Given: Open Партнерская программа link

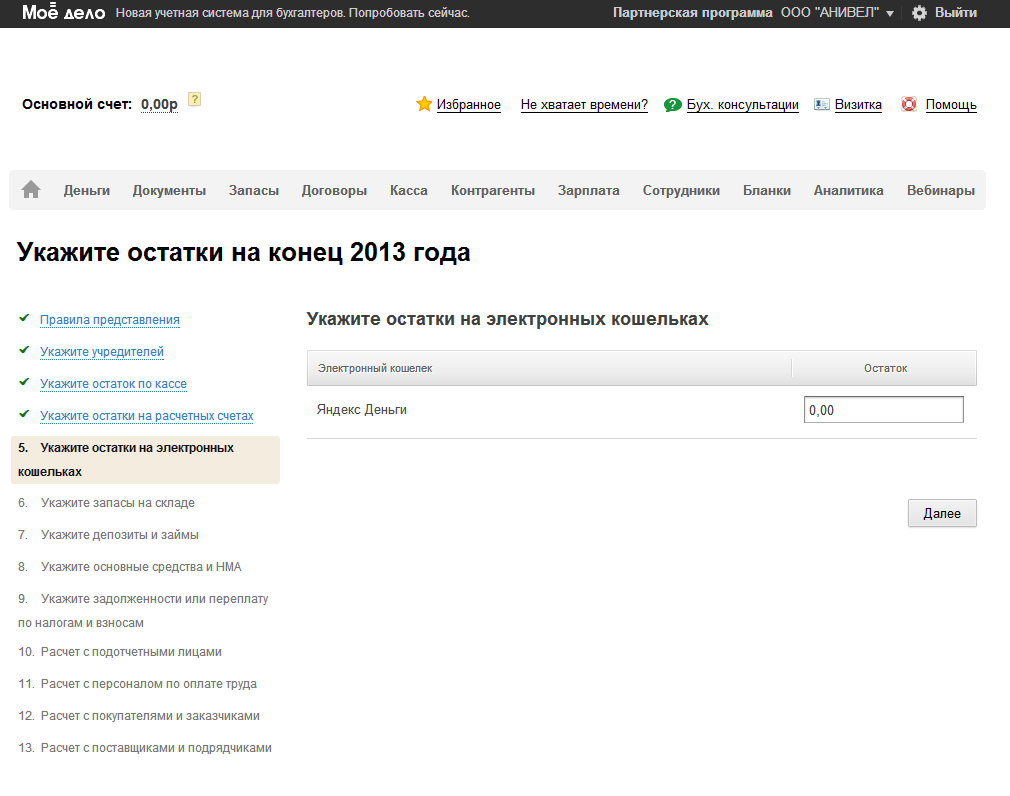Looking at the screenshot, I should (x=692, y=13).
